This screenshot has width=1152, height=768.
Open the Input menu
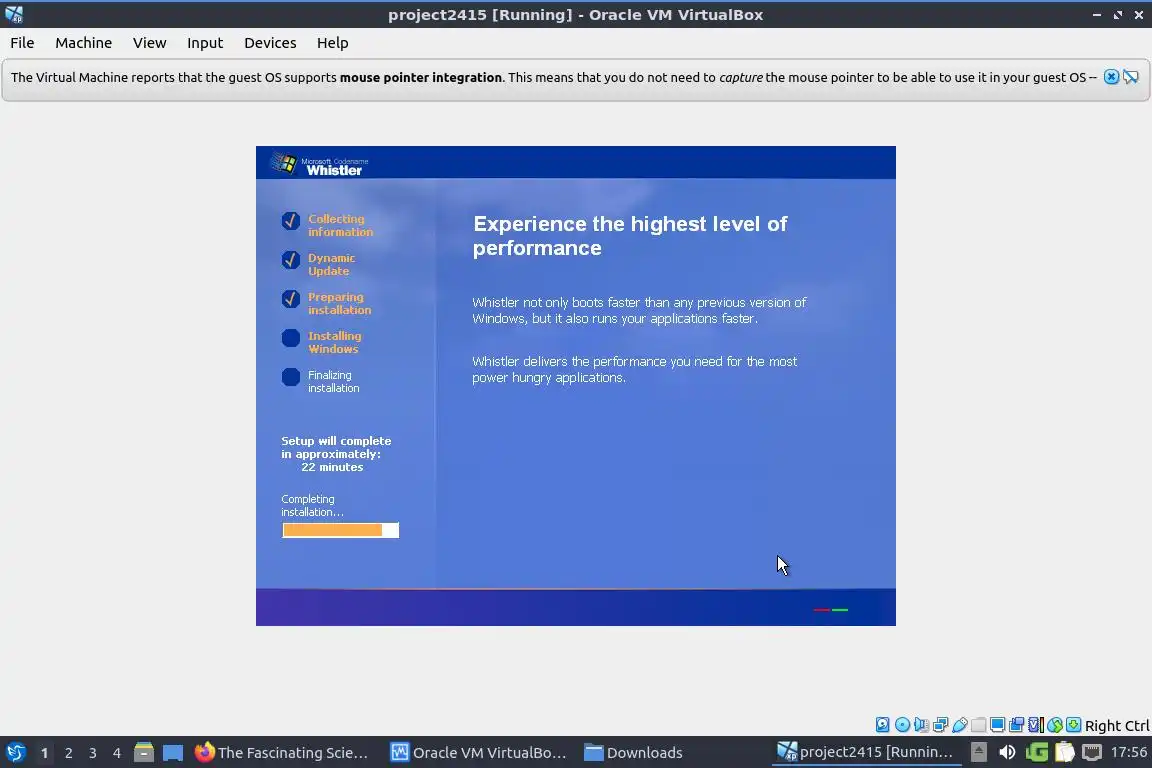click(x=204, y=43)
